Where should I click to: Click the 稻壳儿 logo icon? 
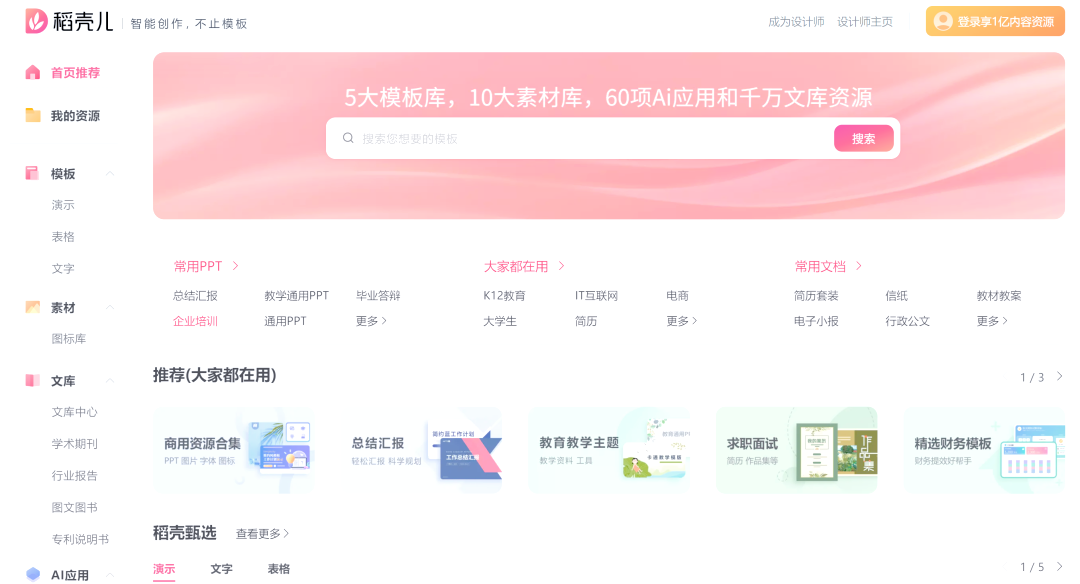[x=37, y=21]
